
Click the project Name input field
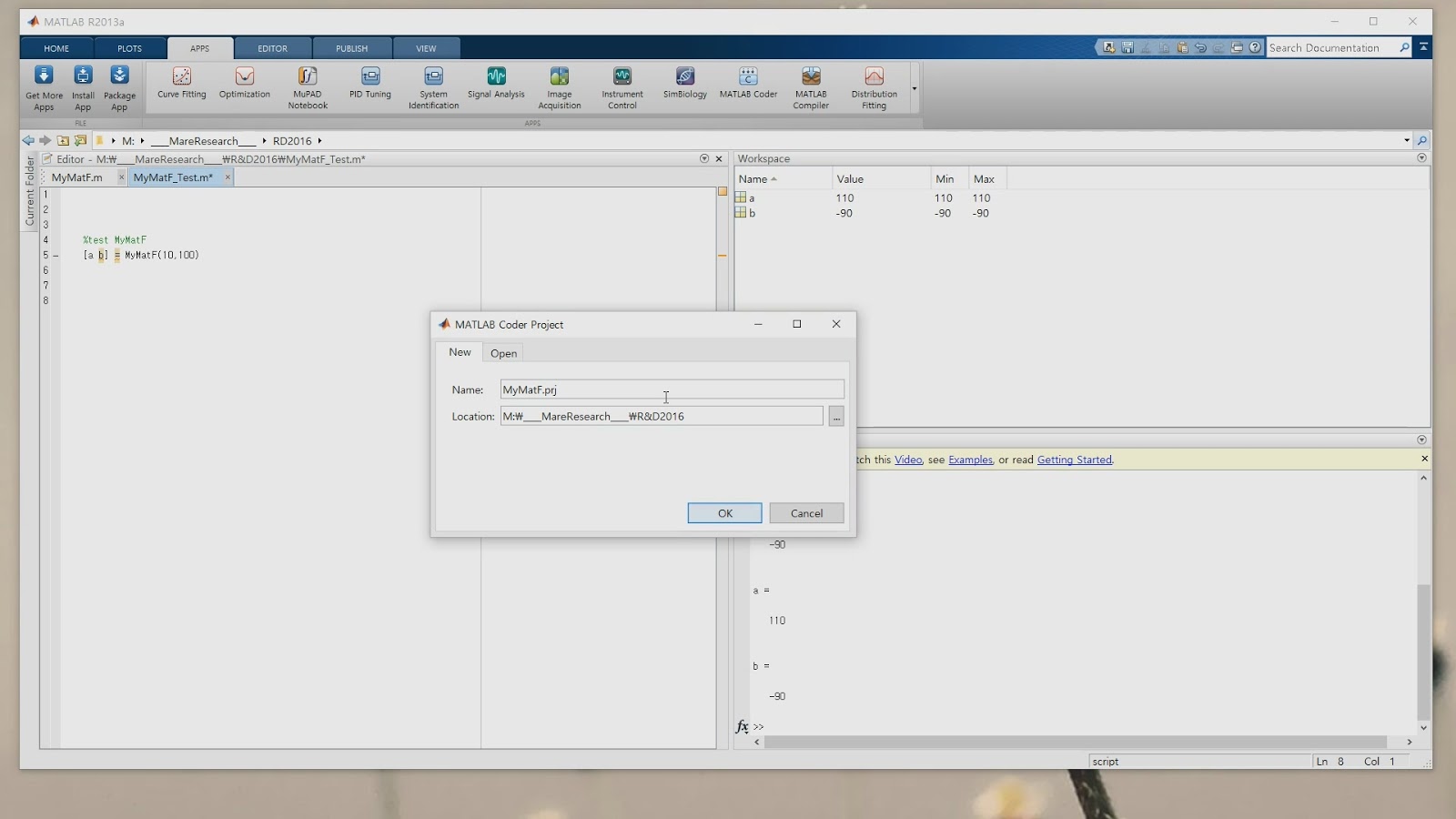click(x=672, y=389)
